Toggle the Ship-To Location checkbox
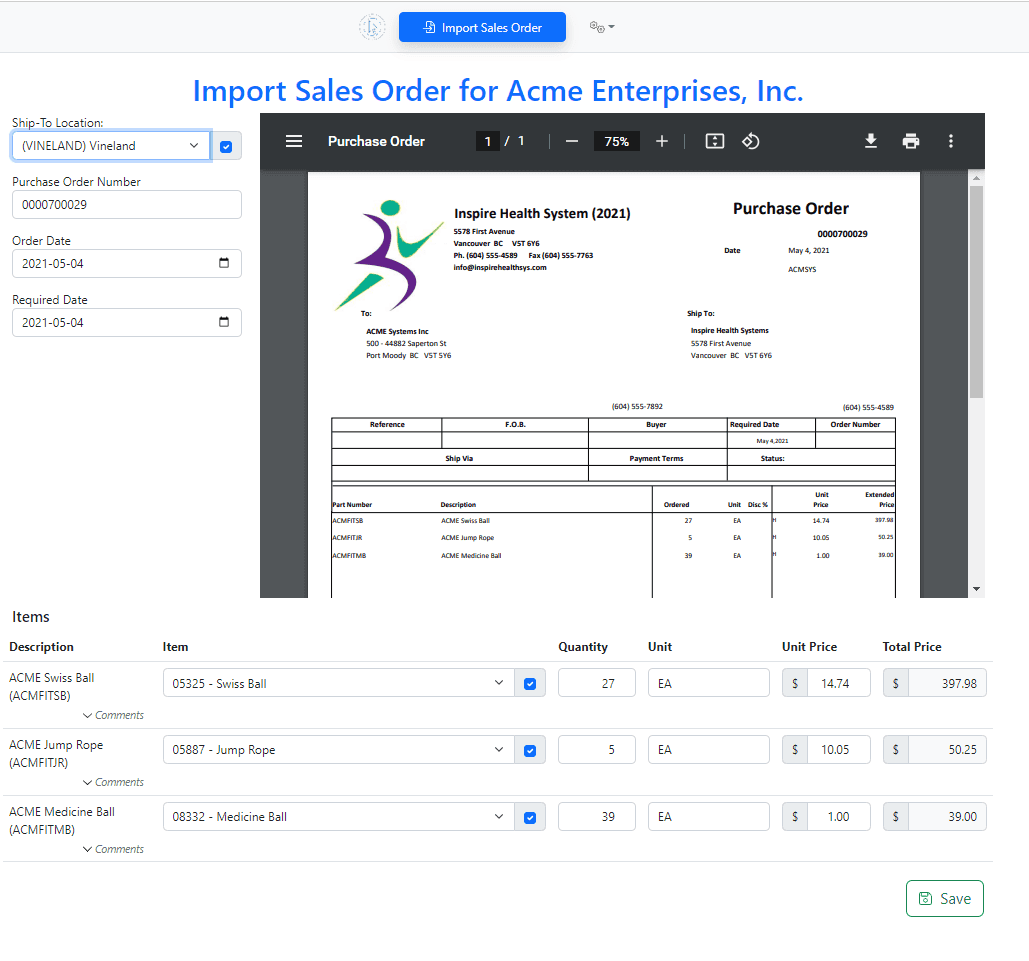This screenshot has height=961, width=1029. [226, 147]
